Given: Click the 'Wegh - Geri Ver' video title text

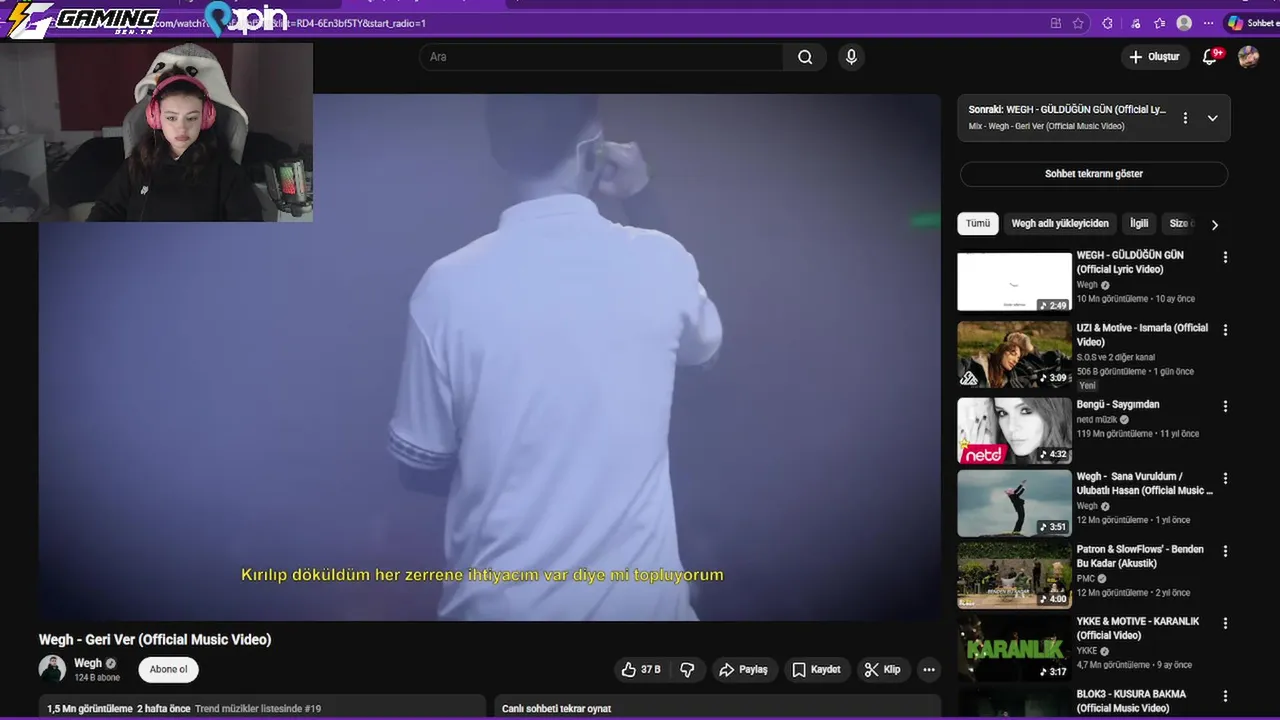Looking at the screenshot, I should (155, 640).
